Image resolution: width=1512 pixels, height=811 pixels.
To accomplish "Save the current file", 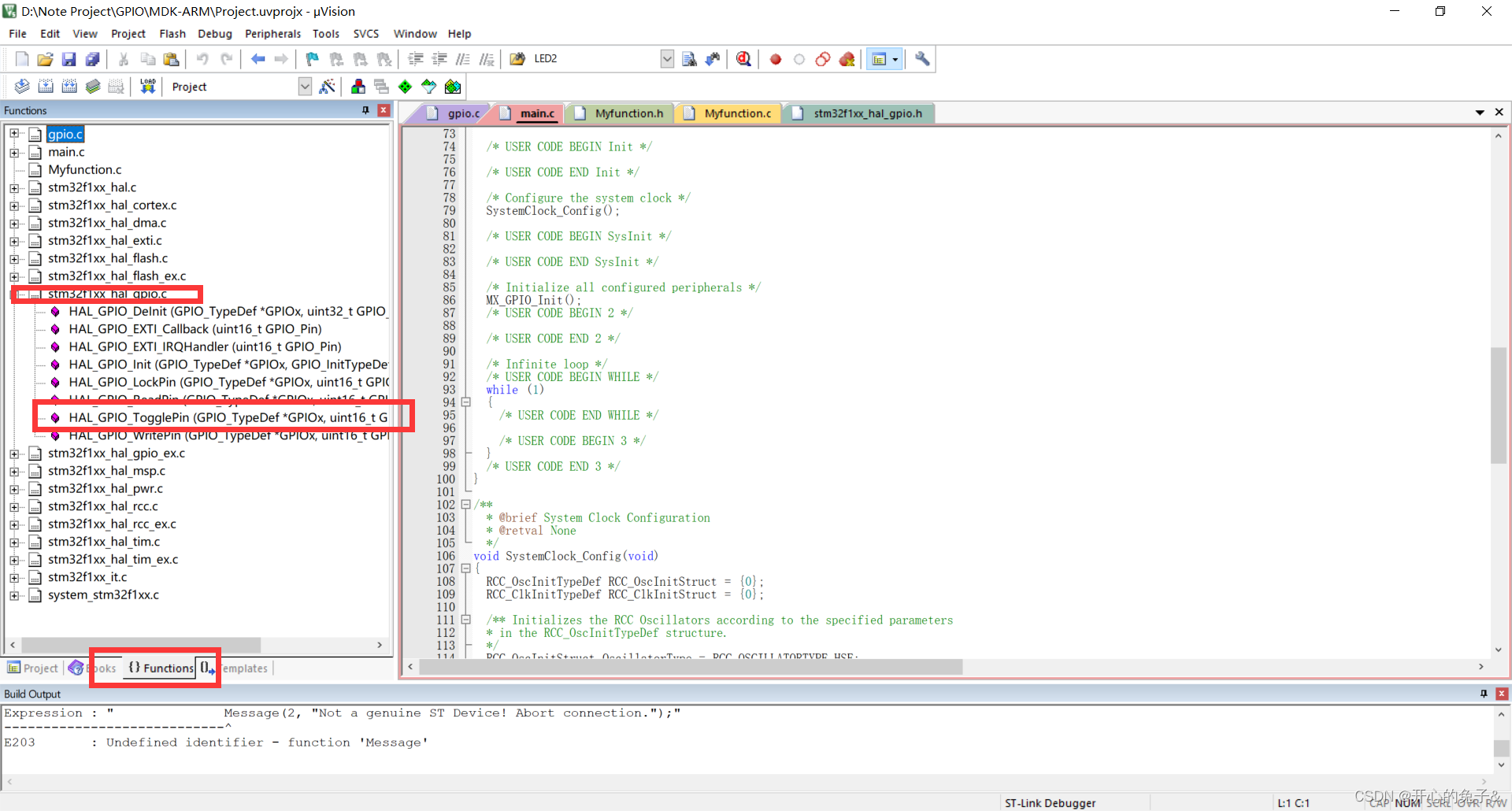I will (x=69, y=59).
